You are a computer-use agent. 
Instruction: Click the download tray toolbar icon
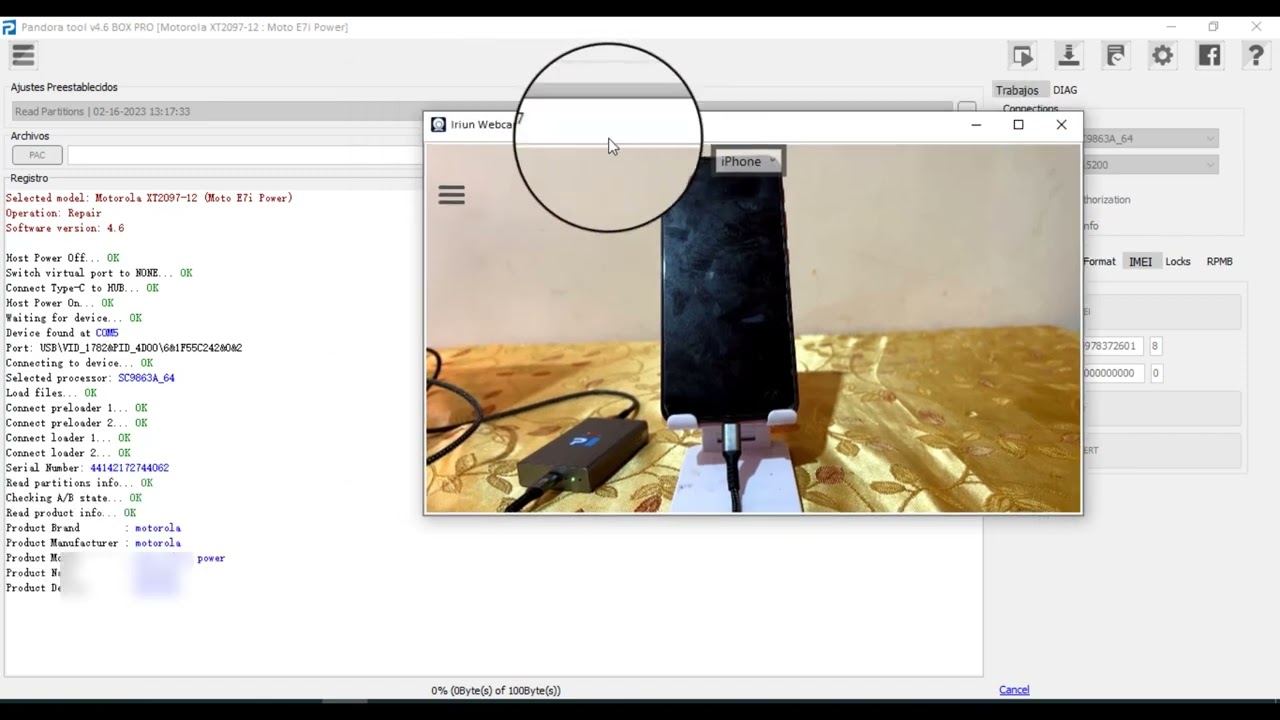1068,56
